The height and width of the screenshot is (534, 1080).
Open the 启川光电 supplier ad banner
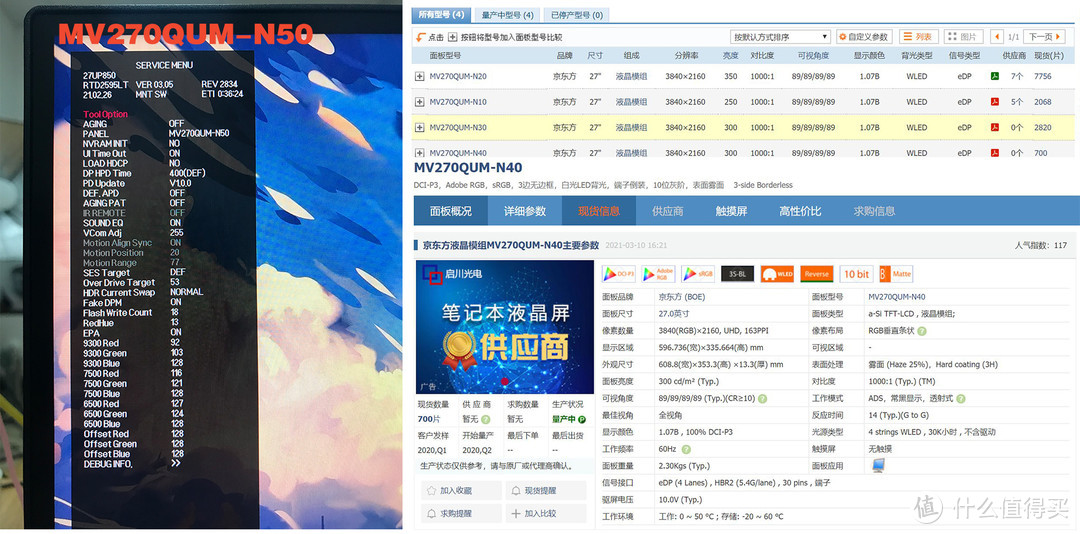click(x=505, y=327)
